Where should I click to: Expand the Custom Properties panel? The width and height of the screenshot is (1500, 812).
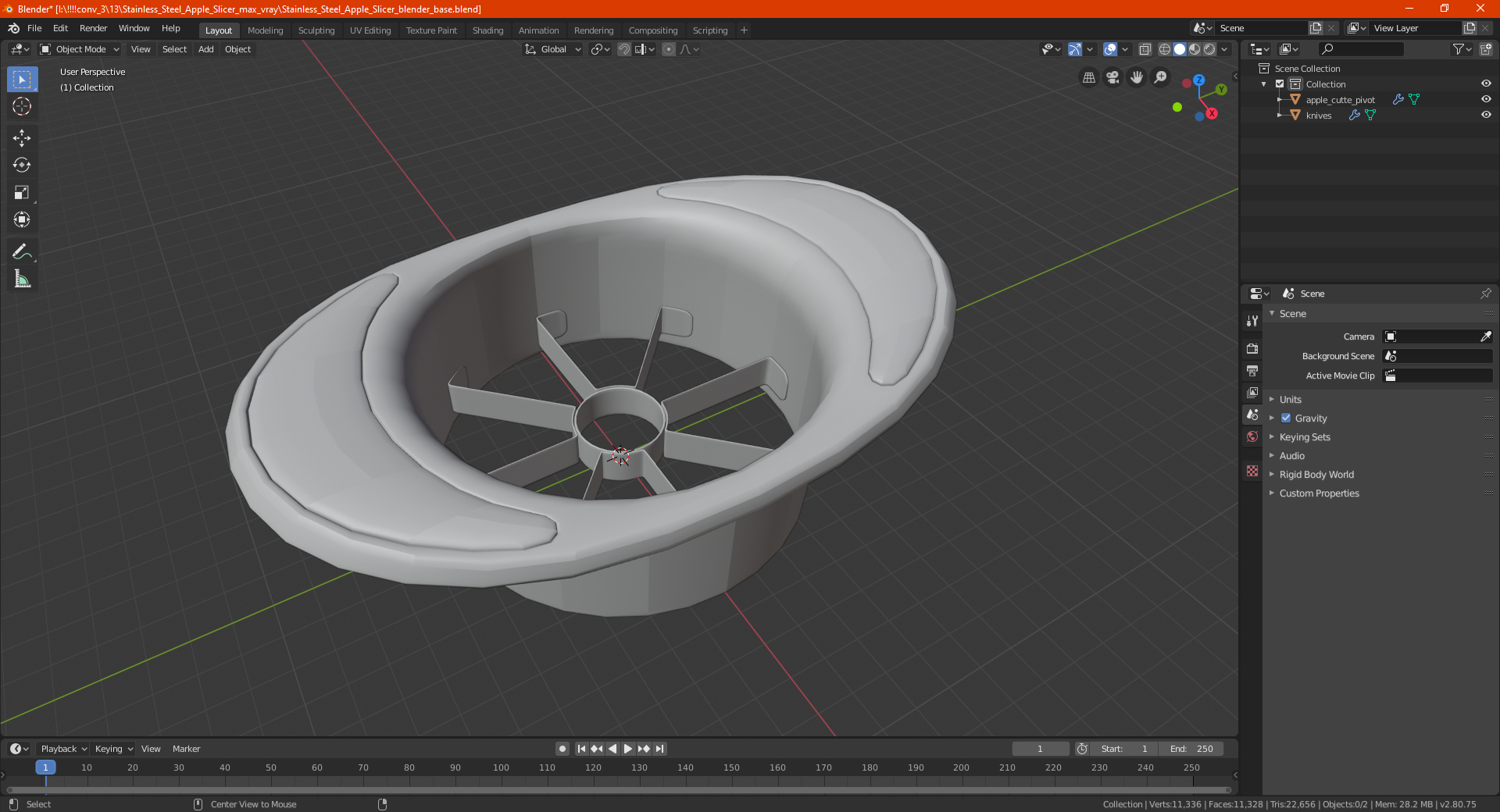click(1319, 493)
